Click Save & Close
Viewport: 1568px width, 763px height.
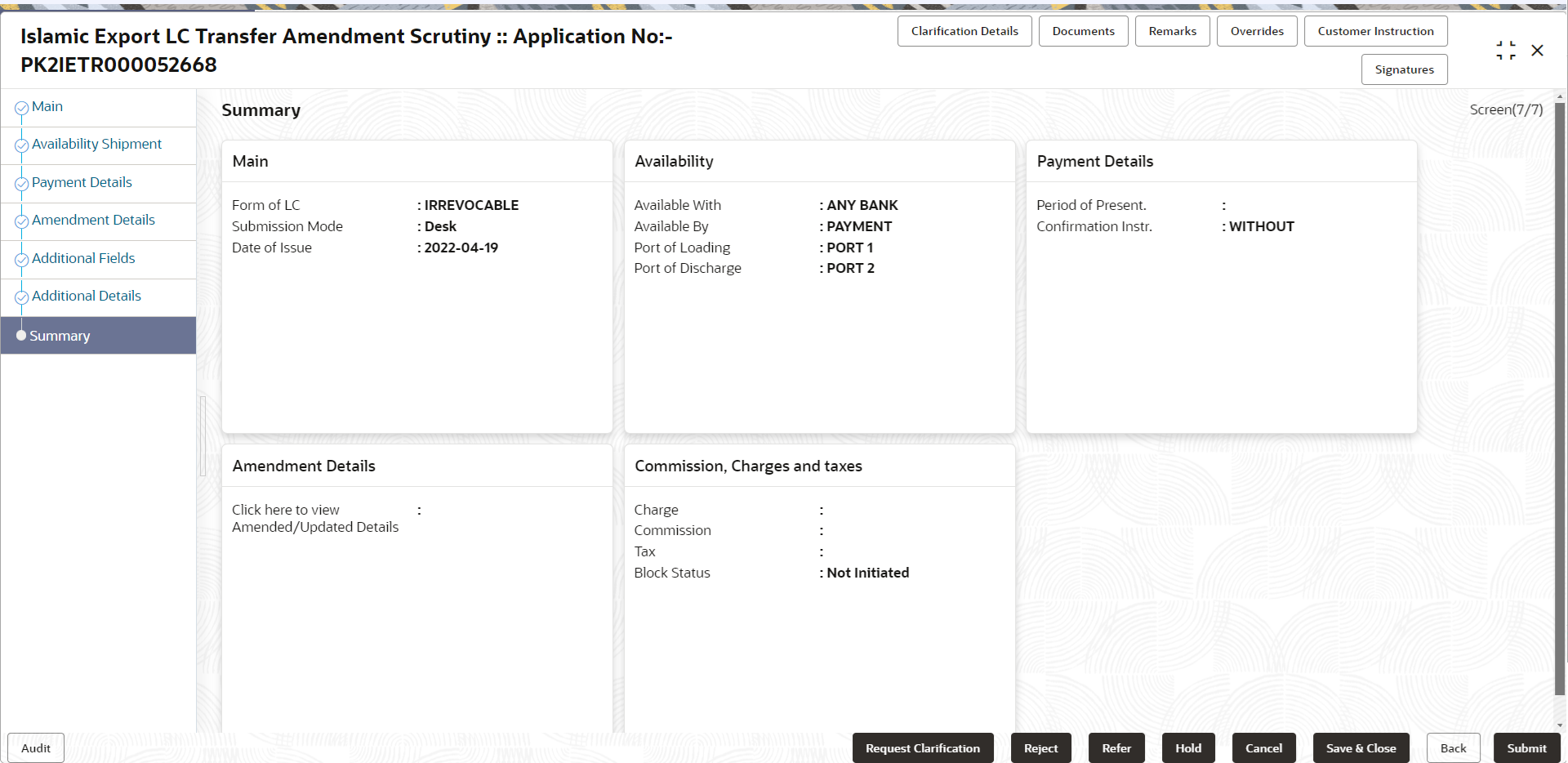click(x=1361, y=747)
